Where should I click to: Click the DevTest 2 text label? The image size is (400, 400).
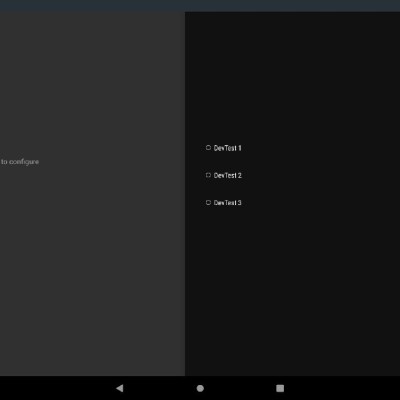tap(227, 175)
